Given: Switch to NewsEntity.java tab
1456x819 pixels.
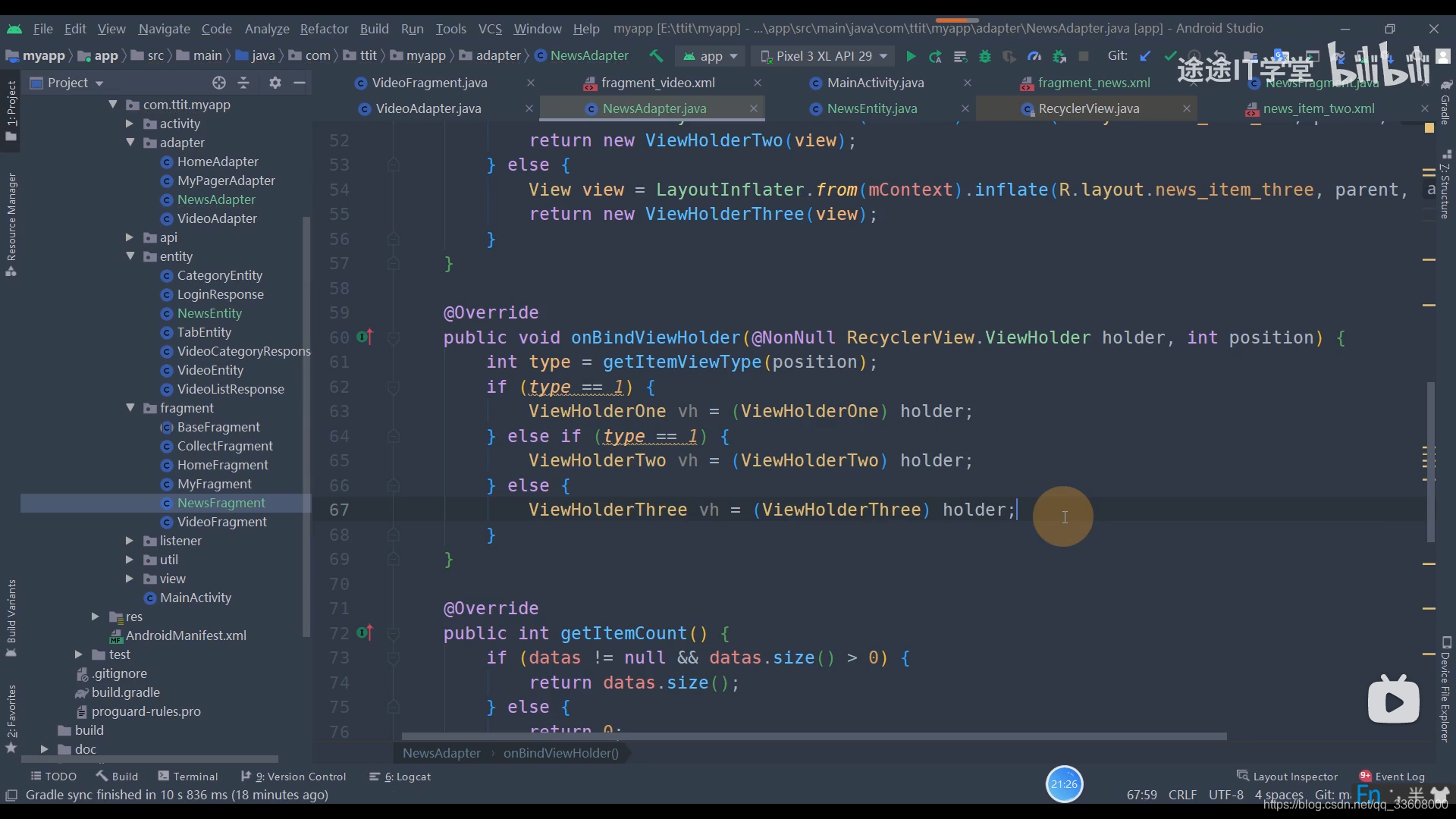Looking at the screenshot, I should point(872,108).
